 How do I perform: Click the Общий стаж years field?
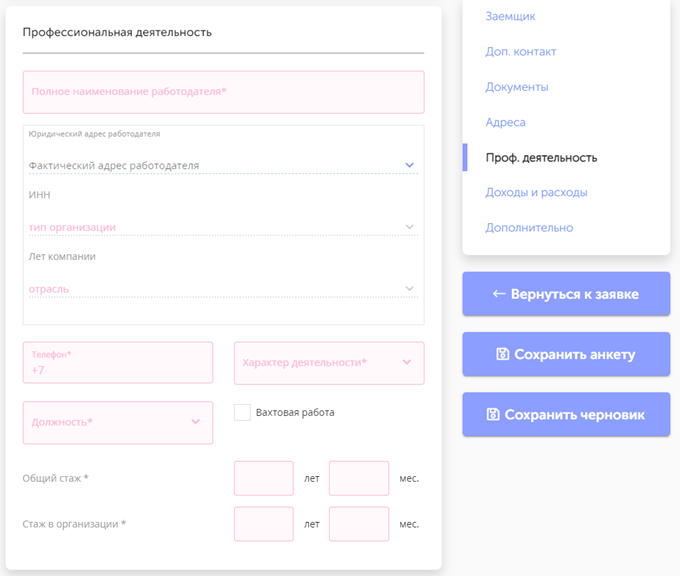pyautogui.click(x=263, y=478)
